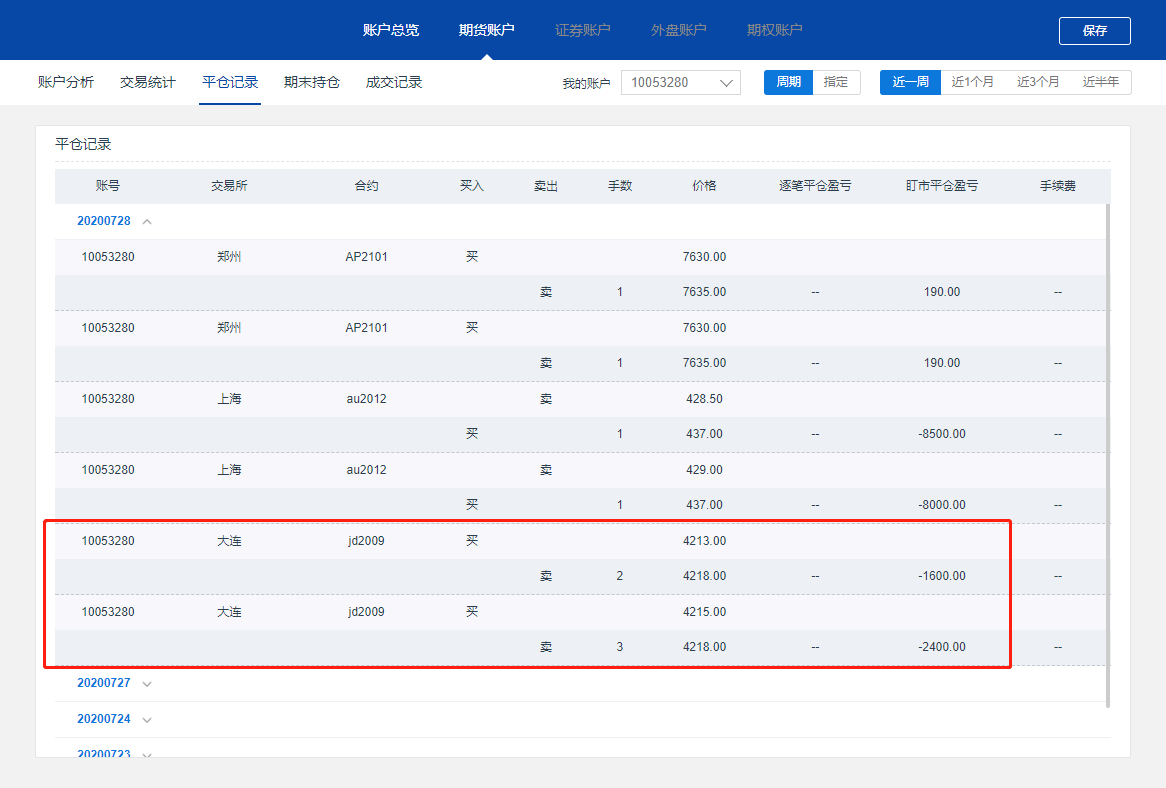This screenshot has height=788, width=1166.
Task: Toggle the 指定 custom date mode
Action: click(836, 82)
